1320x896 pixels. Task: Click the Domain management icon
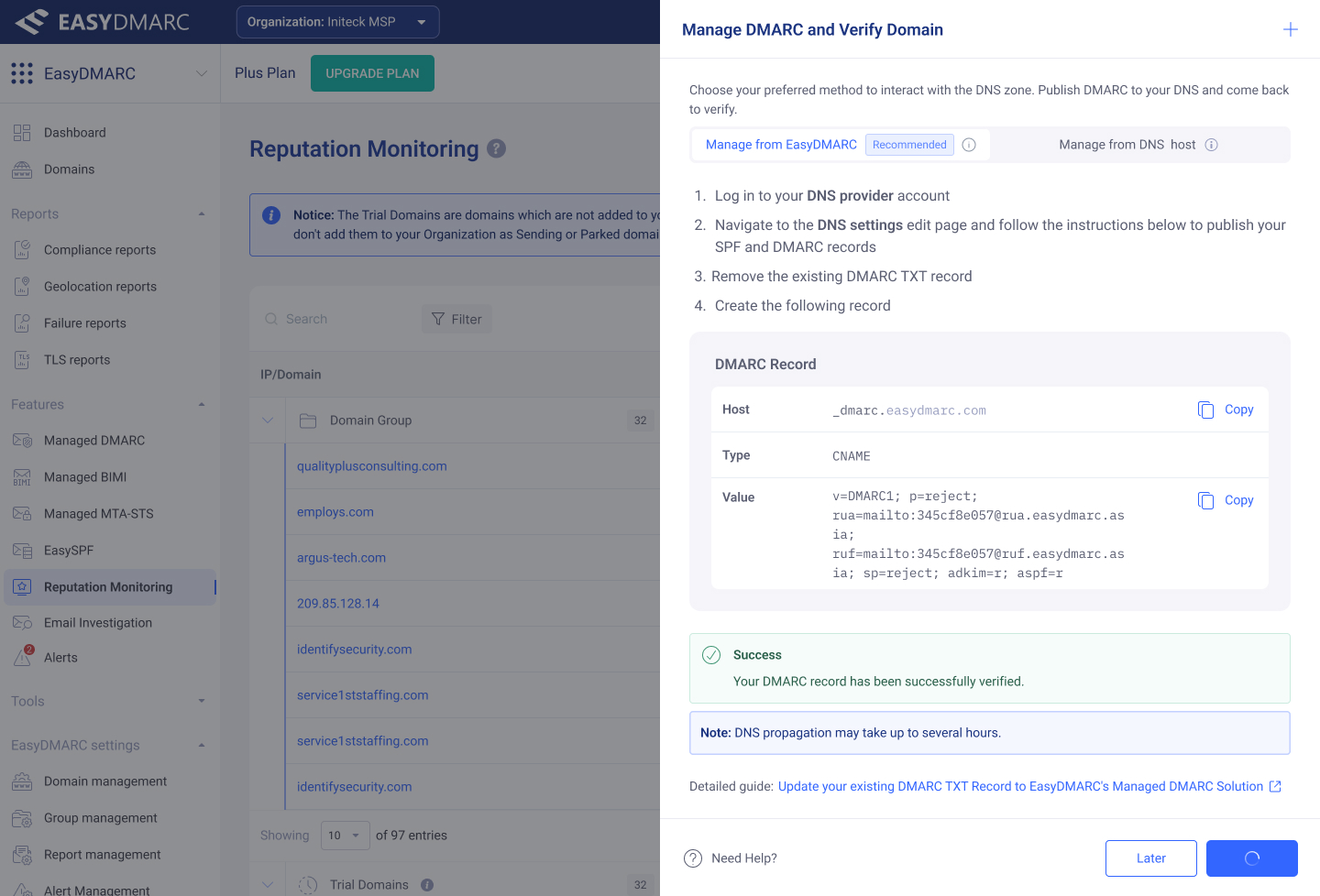click(x=22, y=781)
